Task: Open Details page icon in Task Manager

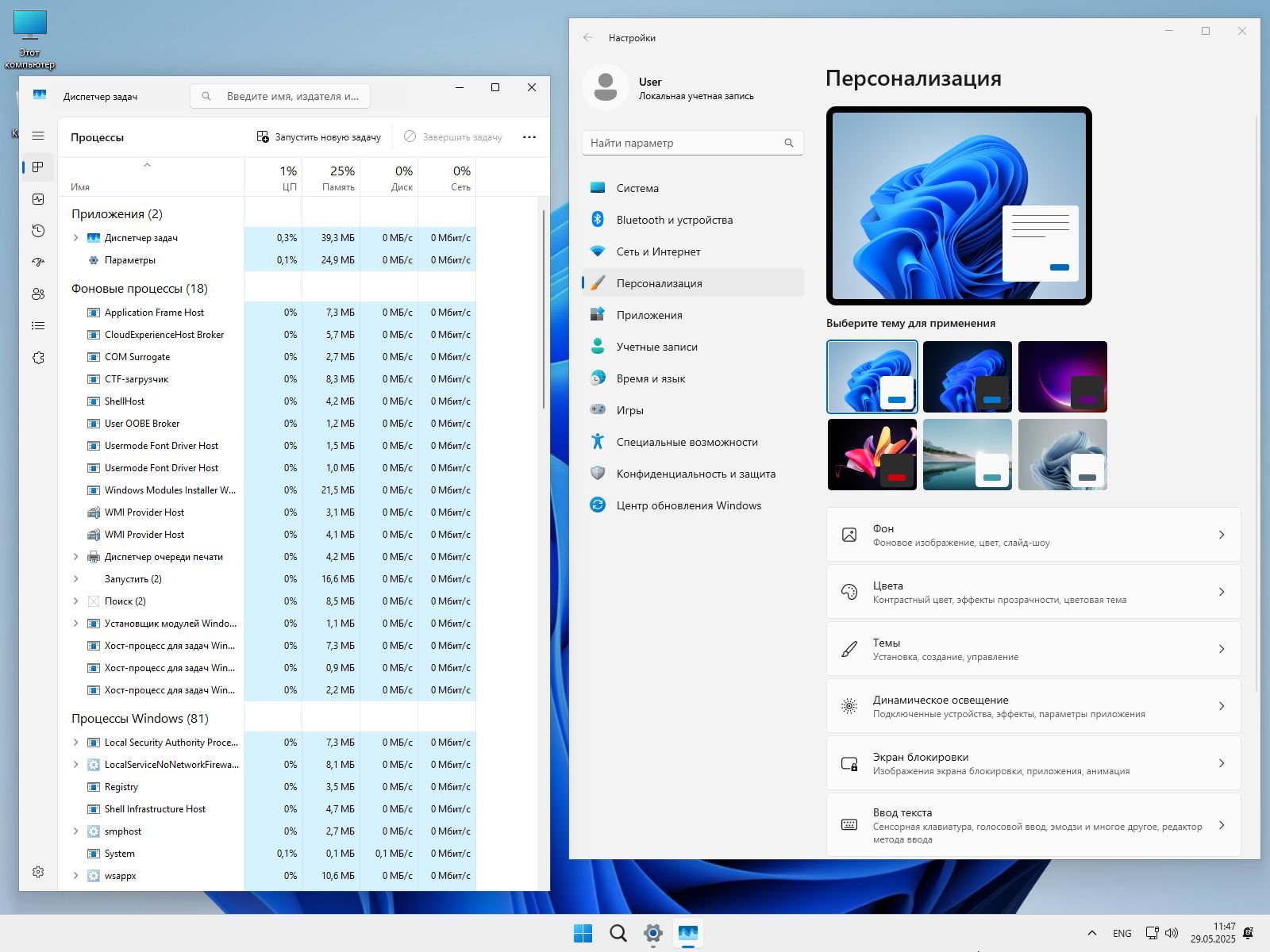Action: pyautogui.click(x=38, y=326)
